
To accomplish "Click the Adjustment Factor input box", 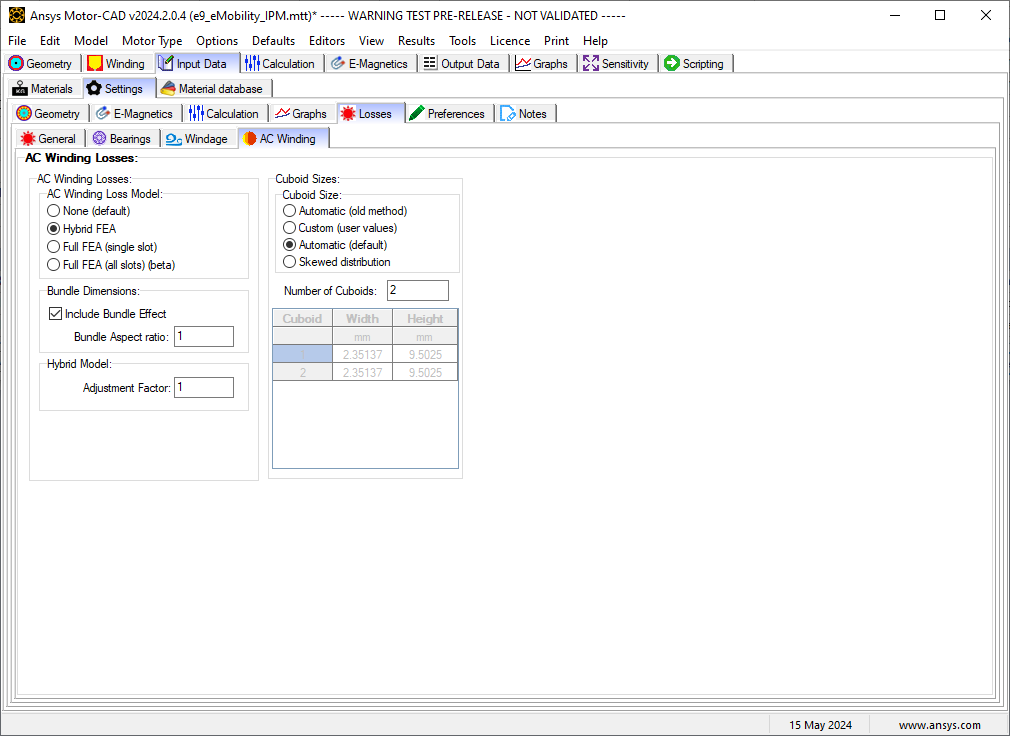I will (203, 388).
